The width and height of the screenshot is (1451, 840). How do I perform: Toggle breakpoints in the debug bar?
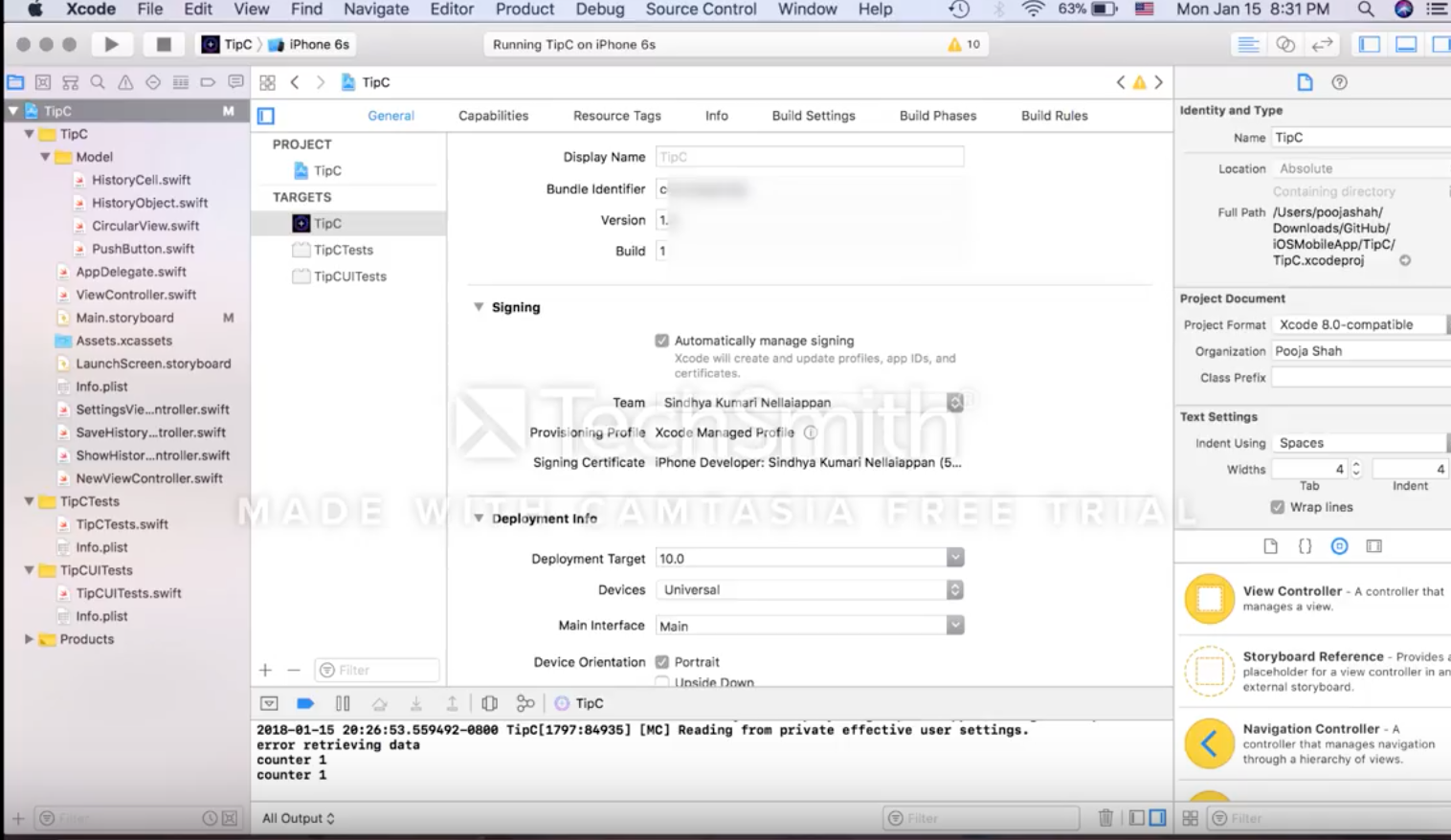point(305,703)
